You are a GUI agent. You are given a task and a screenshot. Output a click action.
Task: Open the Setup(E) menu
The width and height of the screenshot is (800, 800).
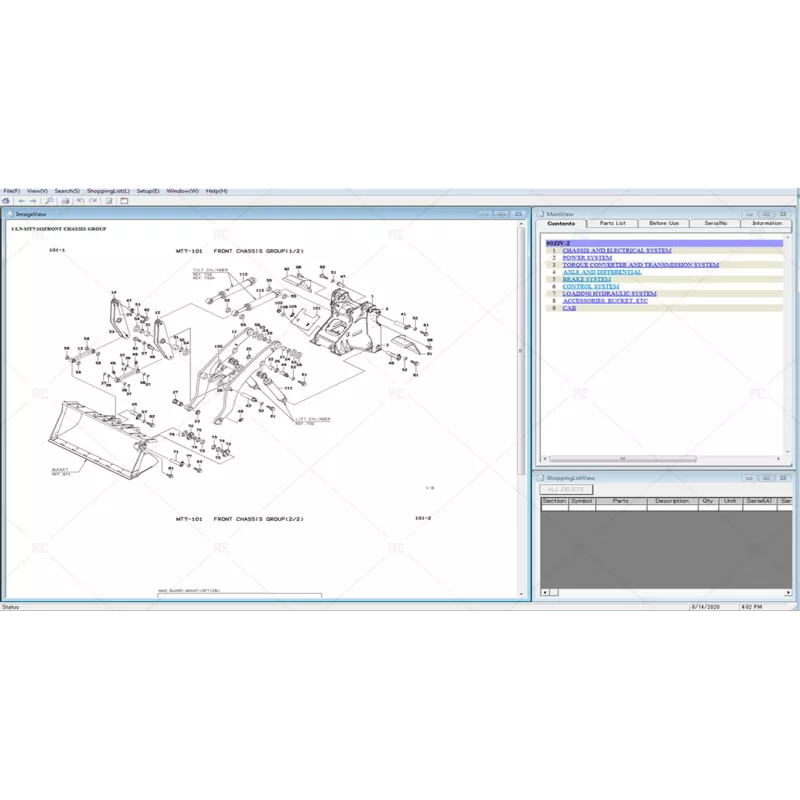coord(148,190)
